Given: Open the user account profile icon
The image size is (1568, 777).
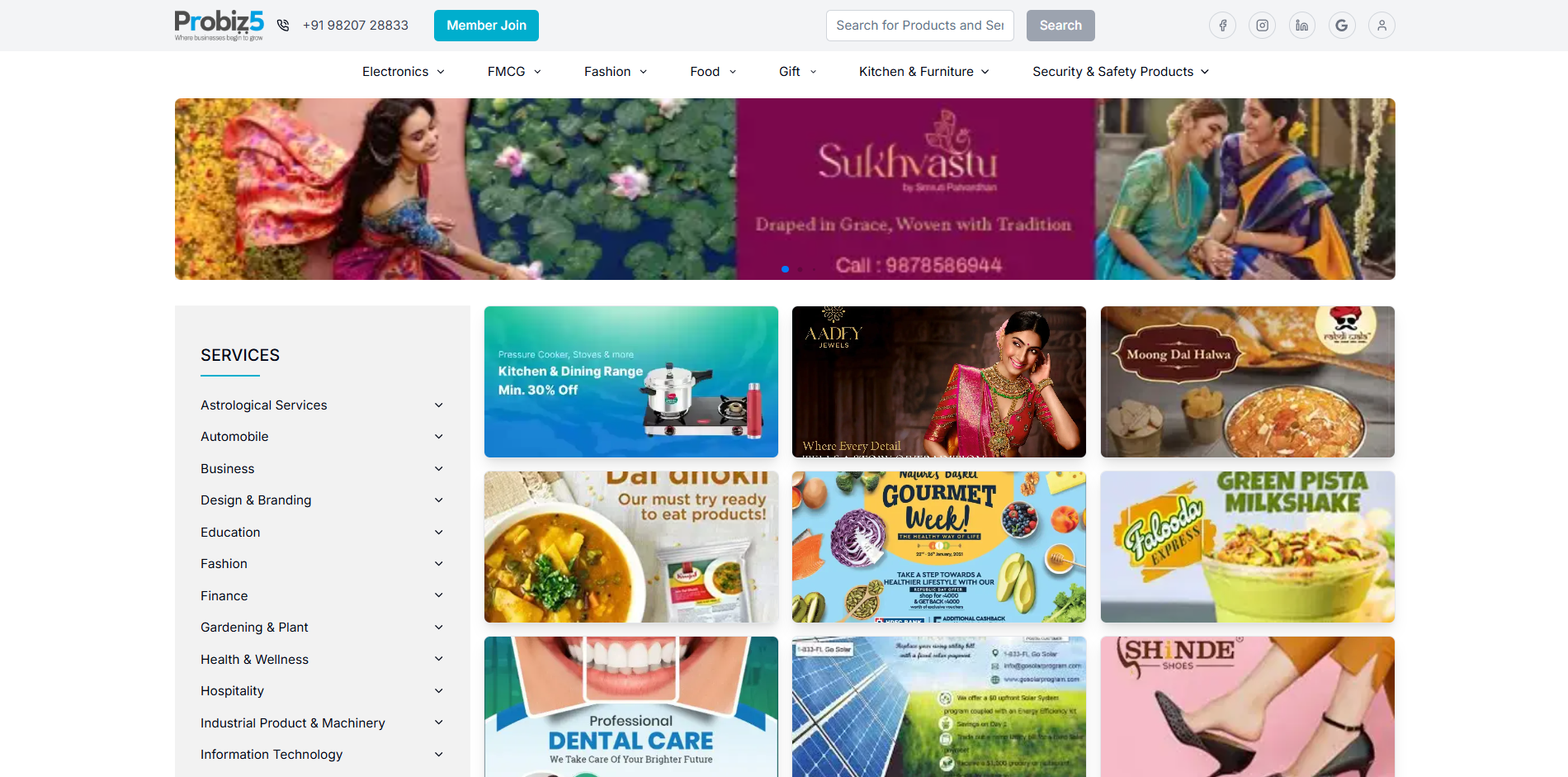Looking at the screenshot, I should click(x=1381, y=26).
